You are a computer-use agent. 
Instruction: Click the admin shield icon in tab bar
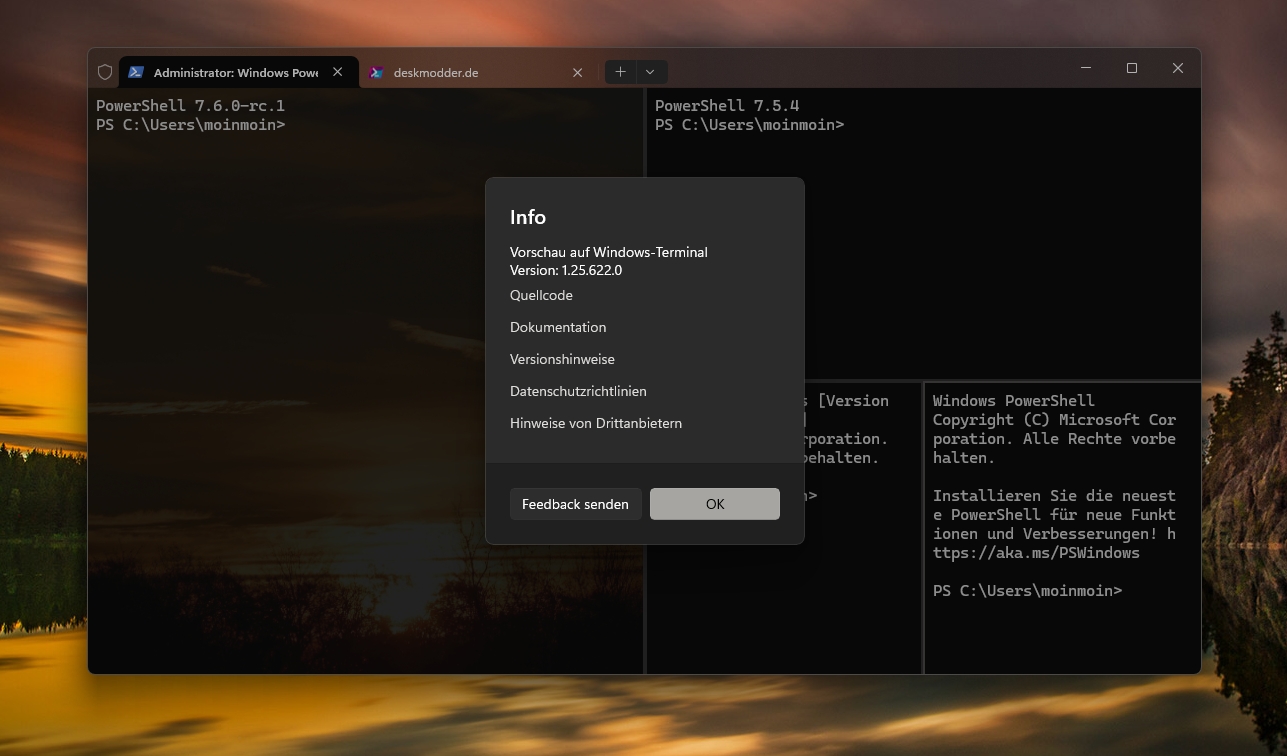104,72
